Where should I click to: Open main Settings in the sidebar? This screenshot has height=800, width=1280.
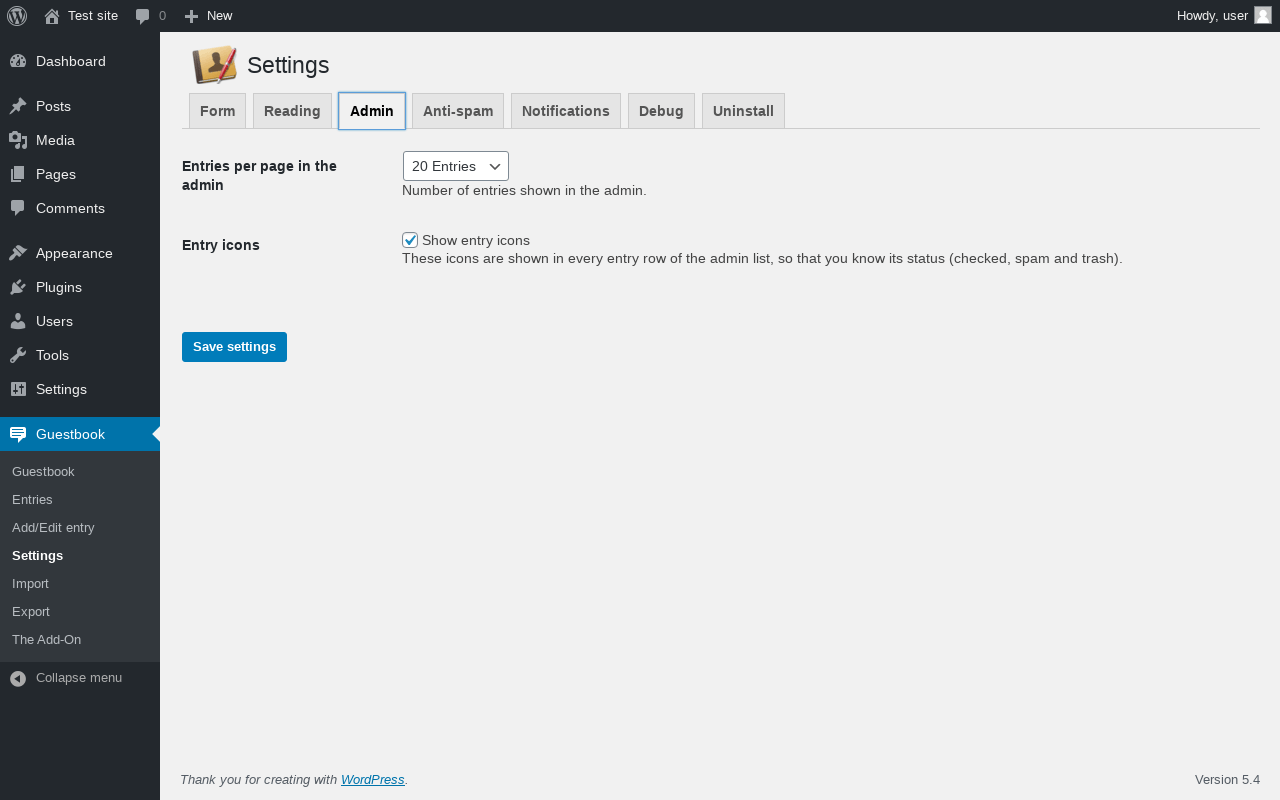80,389
